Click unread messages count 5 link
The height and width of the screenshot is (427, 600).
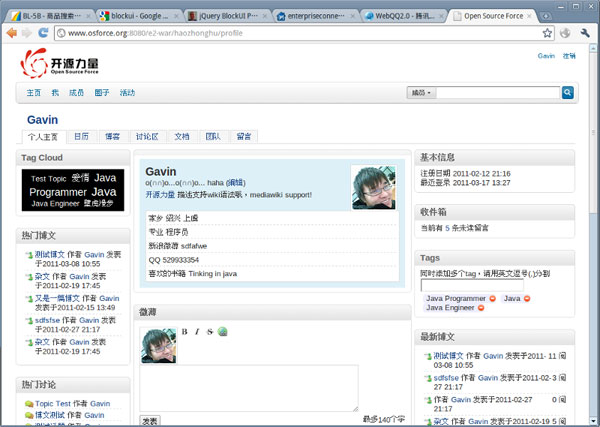(447, 228)
